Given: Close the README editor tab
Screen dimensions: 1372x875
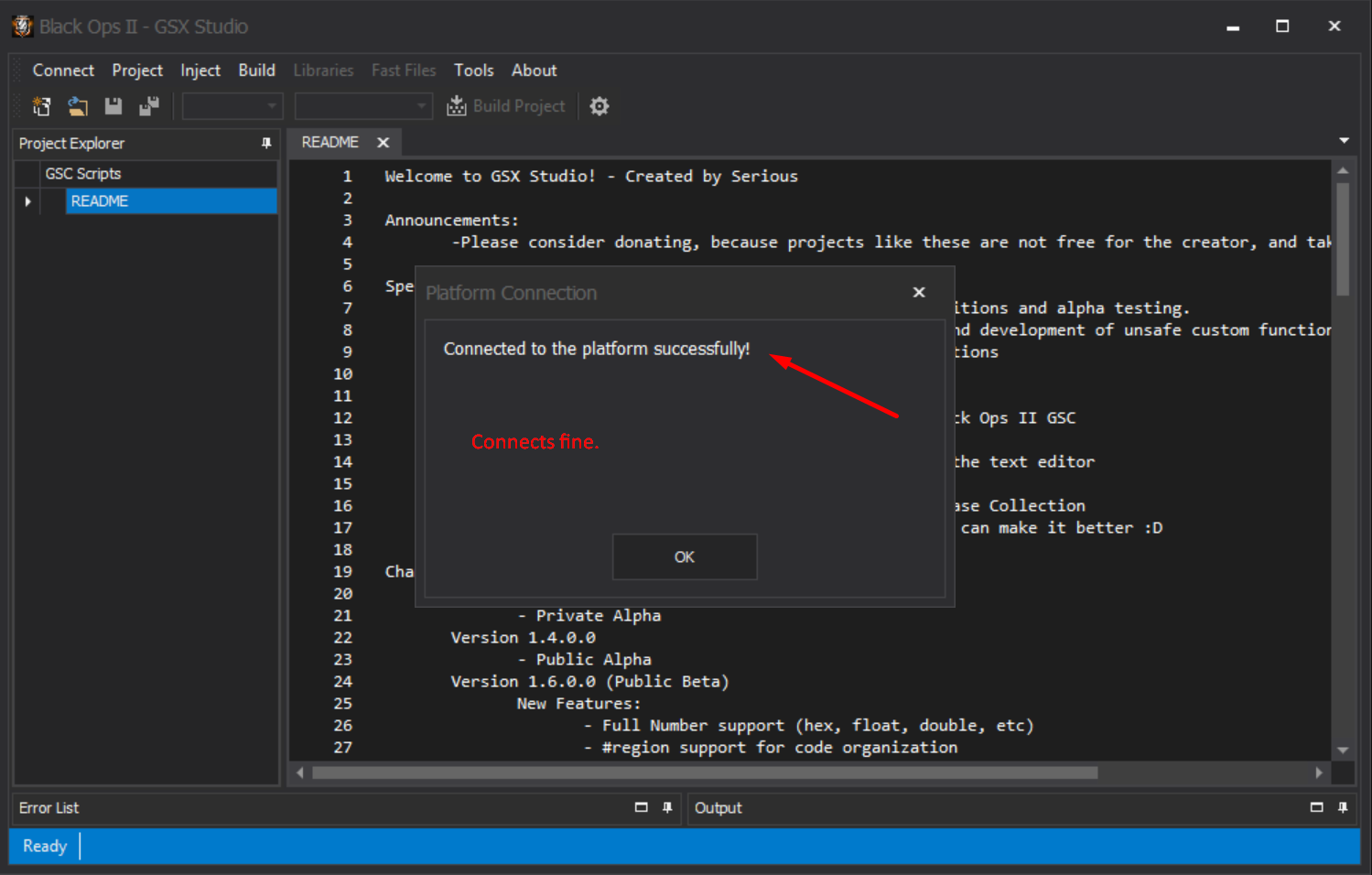Looking at the screenshot, I should pyautogui.click(x=384, y=143).
